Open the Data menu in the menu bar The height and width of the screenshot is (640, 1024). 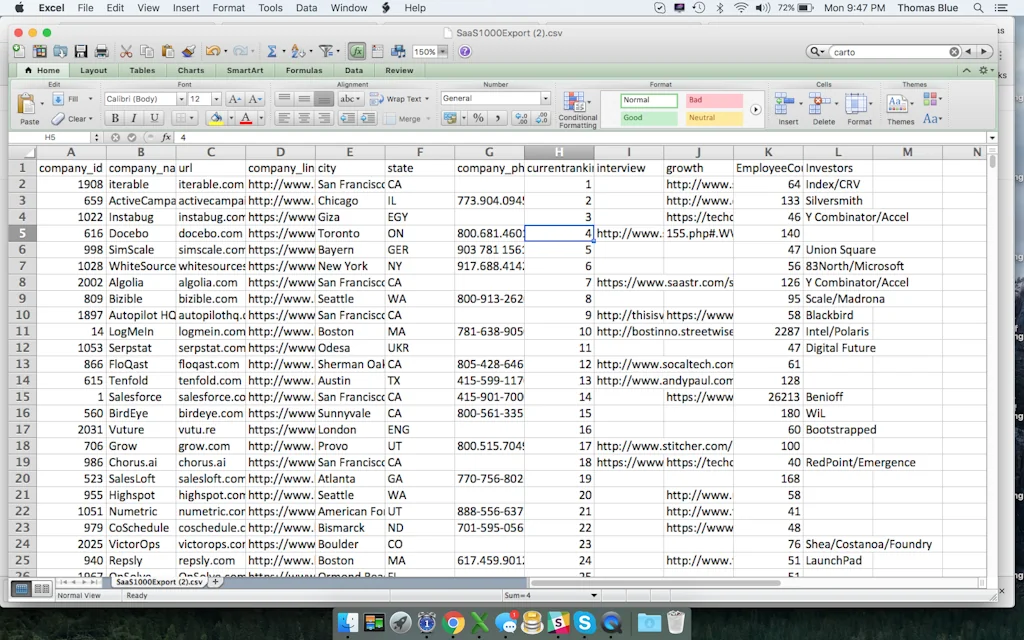[306, 8]
